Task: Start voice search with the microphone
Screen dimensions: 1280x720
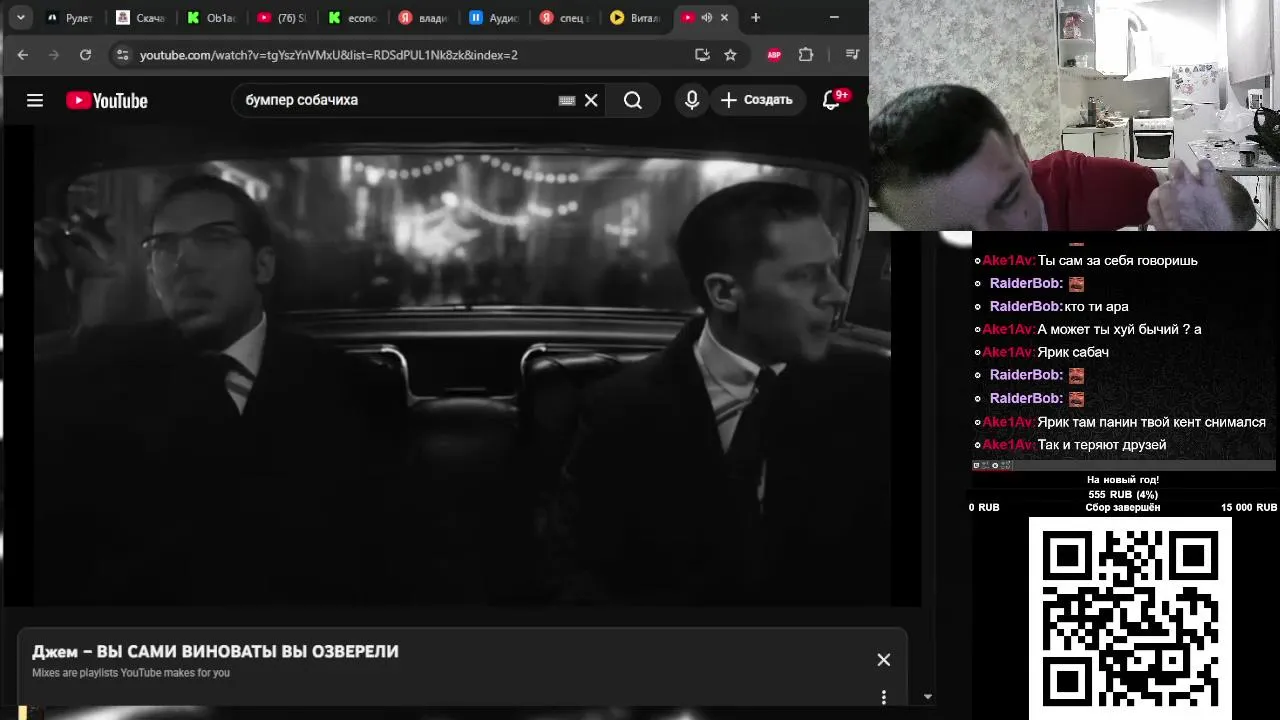Action: tap(692, 100)
